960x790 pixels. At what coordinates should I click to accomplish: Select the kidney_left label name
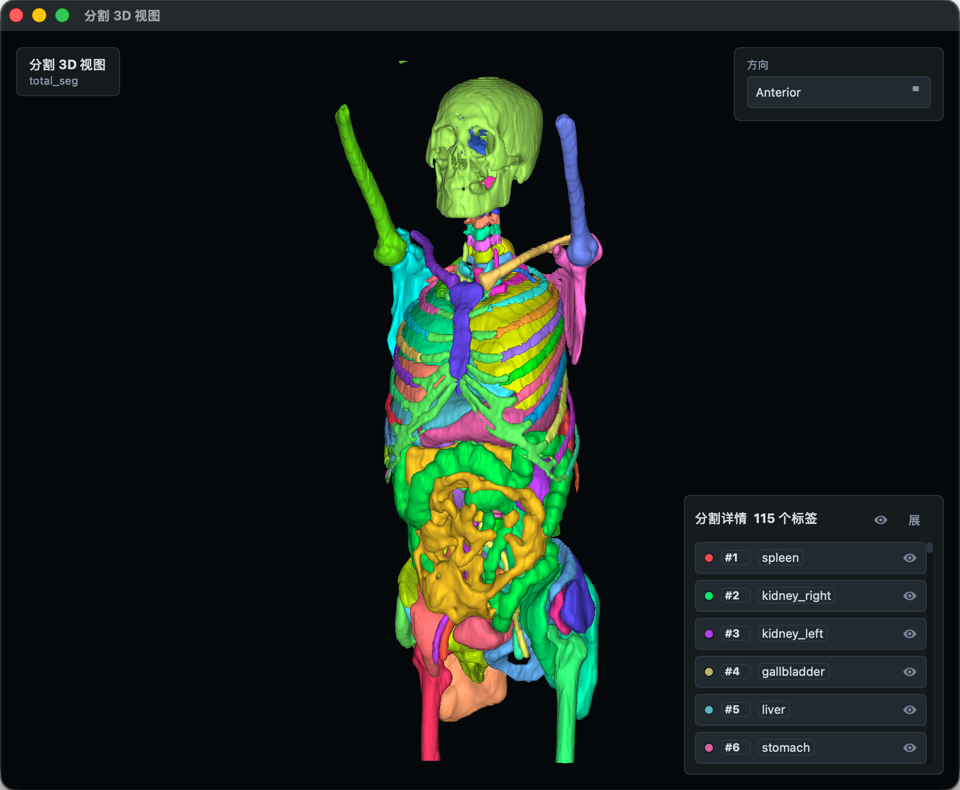click(x=792, y=634)
